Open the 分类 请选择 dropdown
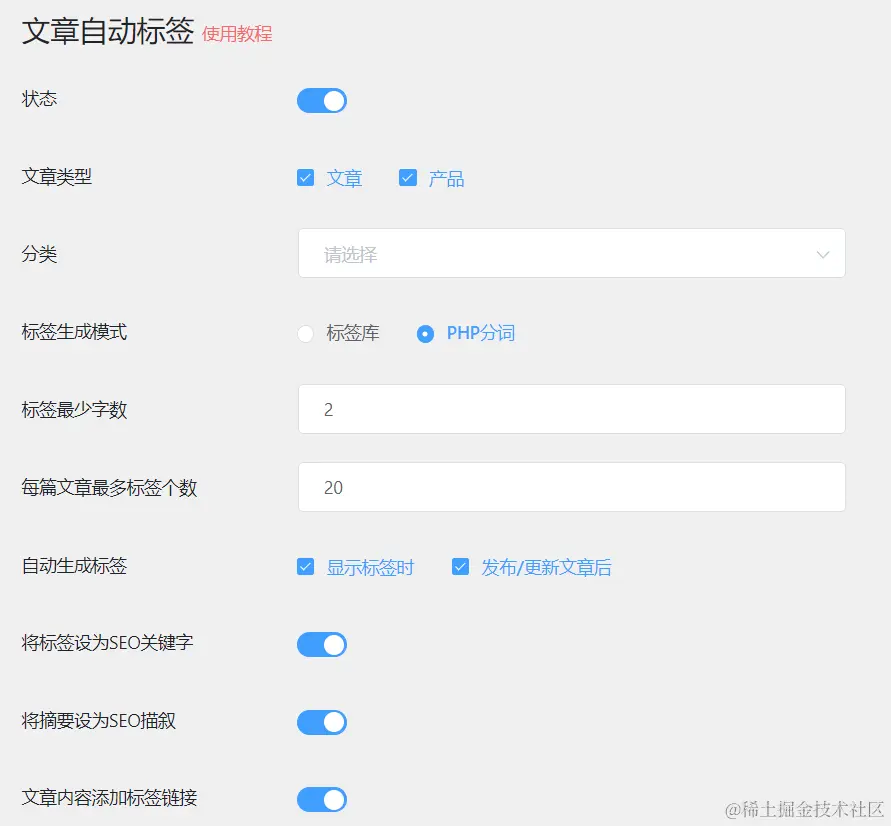The width and height of the screenshot is (891, 826). click(x=570, y=253)
